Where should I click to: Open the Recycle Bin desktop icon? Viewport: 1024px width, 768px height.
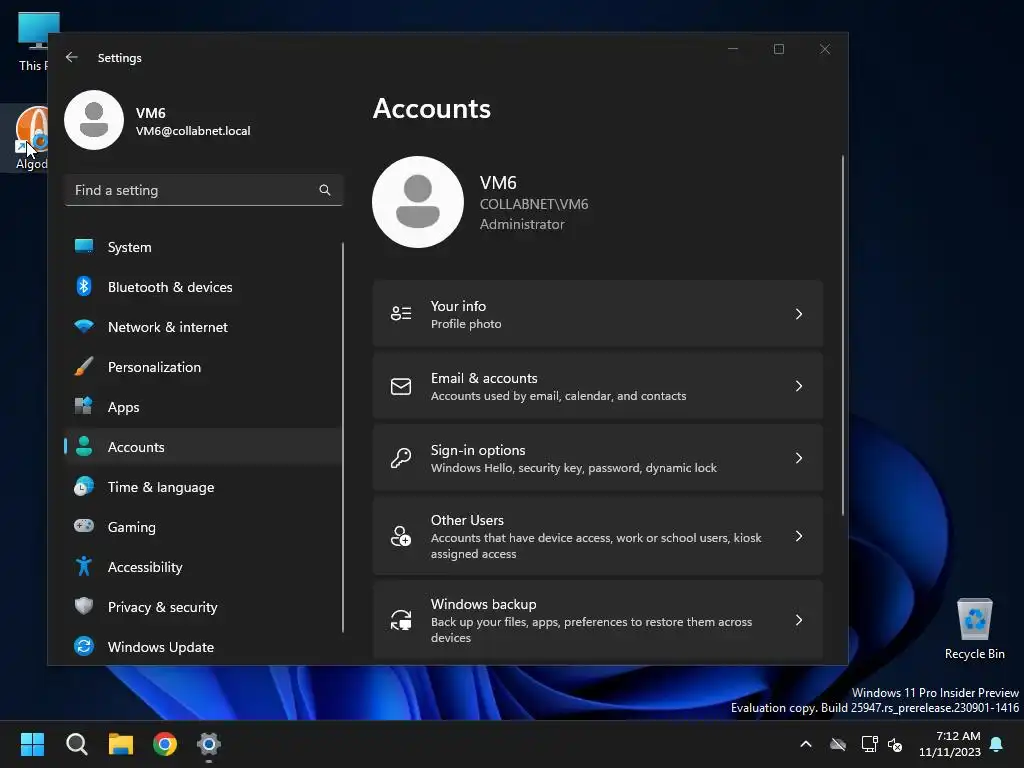[974, 628]
